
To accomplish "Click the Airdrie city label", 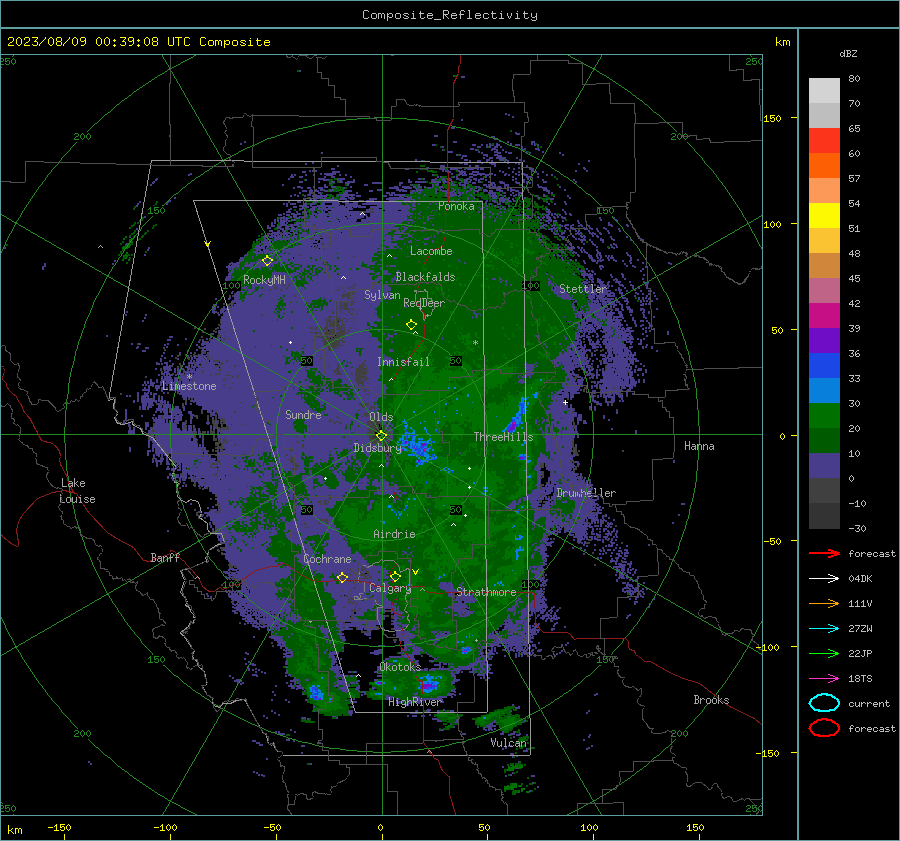I will [x=394, y=534].
